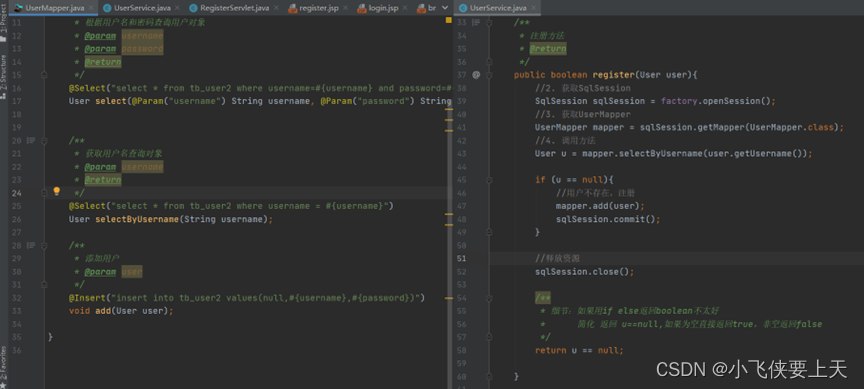Collapse the register method fold at line 37
This screenshot has height=389, width=864.
point(489,75)
